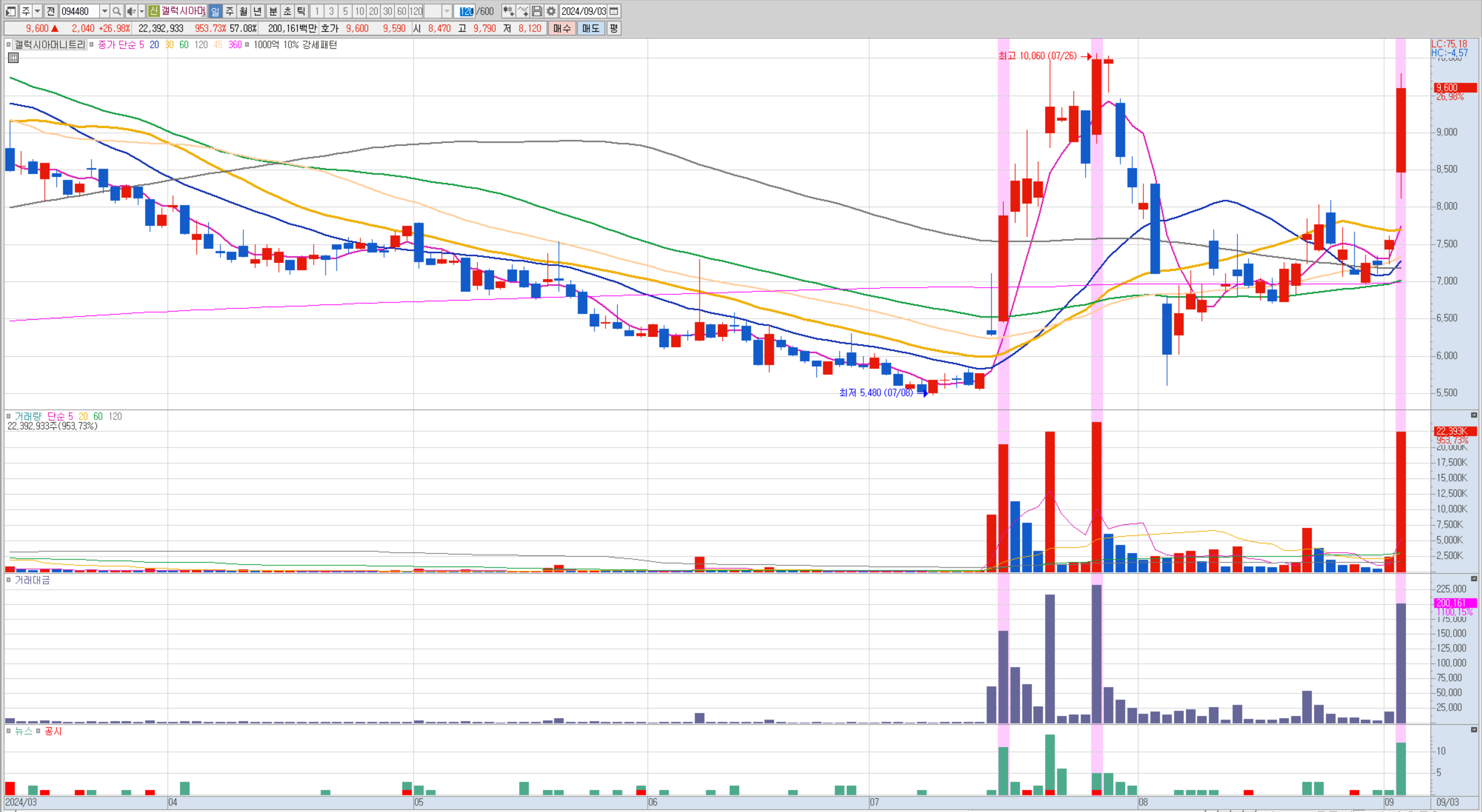The image size is (1482, 812).
Task: Click the stock search magnifier icon
Action: [117, 11]
